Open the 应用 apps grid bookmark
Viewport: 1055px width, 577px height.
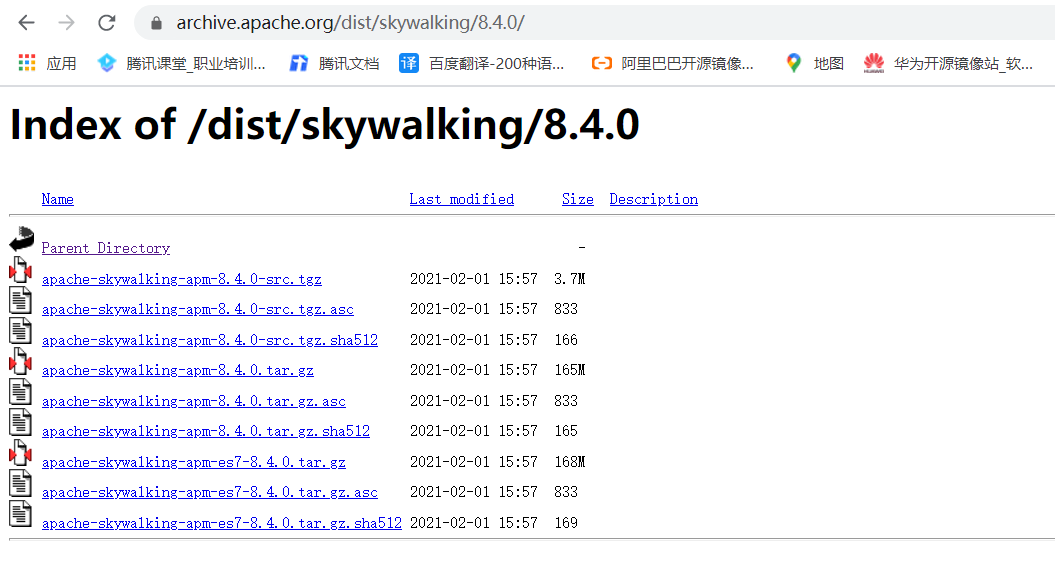(47, 63)
